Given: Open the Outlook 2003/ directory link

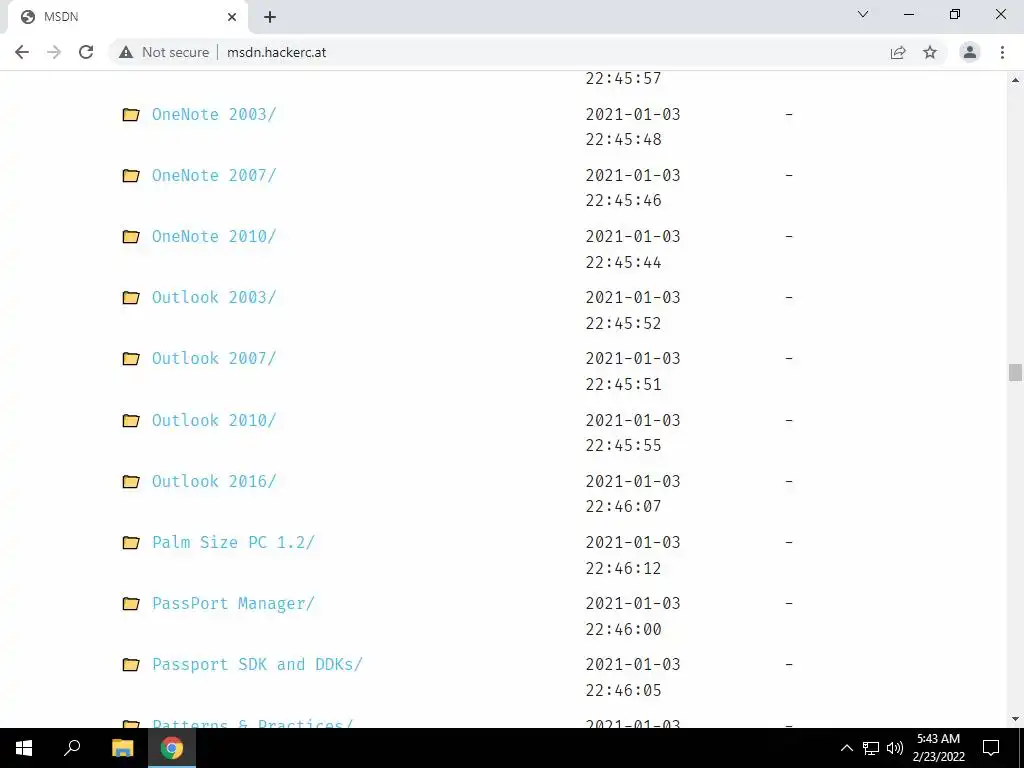Looking at the screenshot, I should tap(214, 297).
